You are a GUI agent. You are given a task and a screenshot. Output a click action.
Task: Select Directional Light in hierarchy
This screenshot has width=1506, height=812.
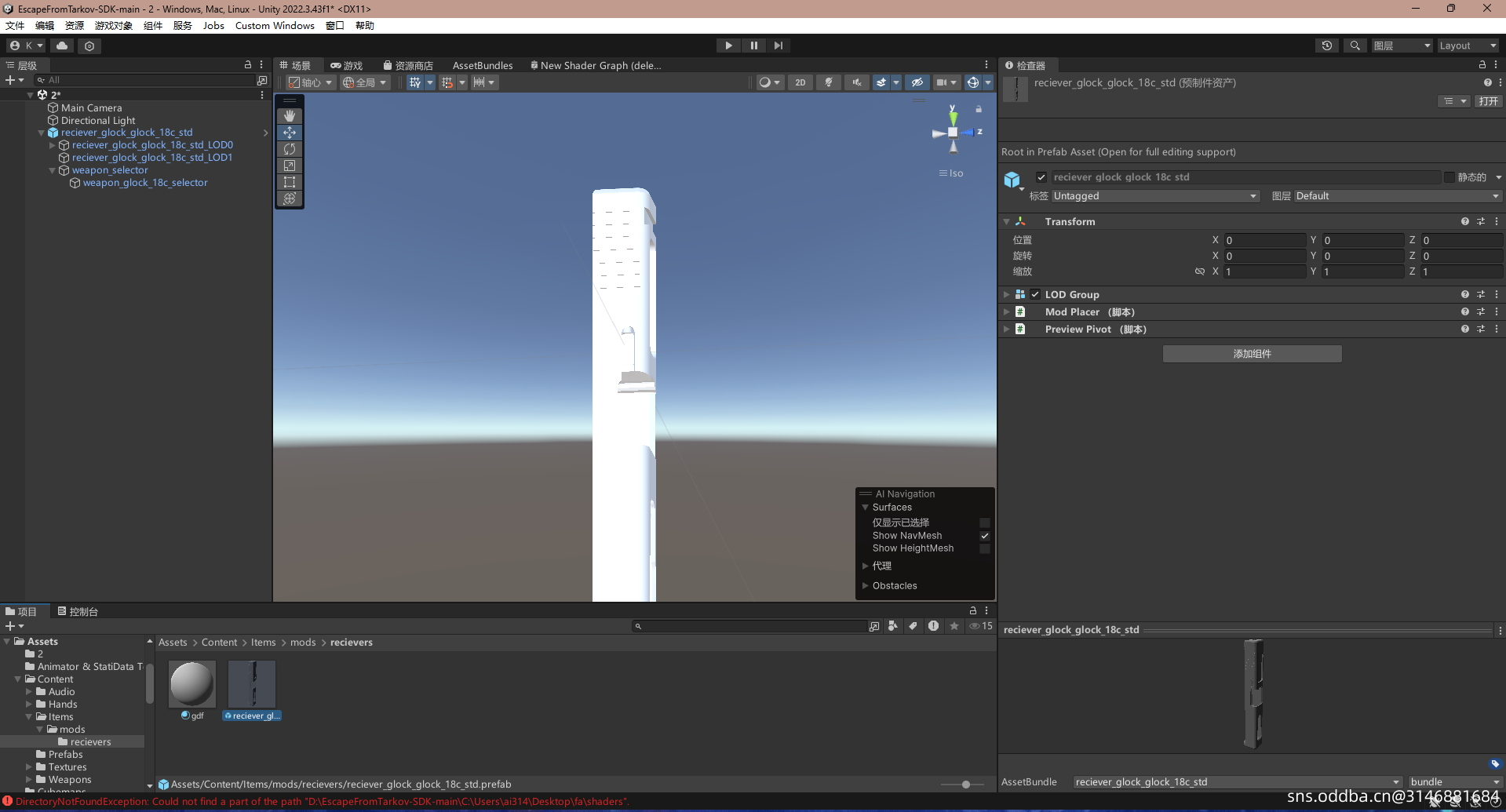pos(98,120)
